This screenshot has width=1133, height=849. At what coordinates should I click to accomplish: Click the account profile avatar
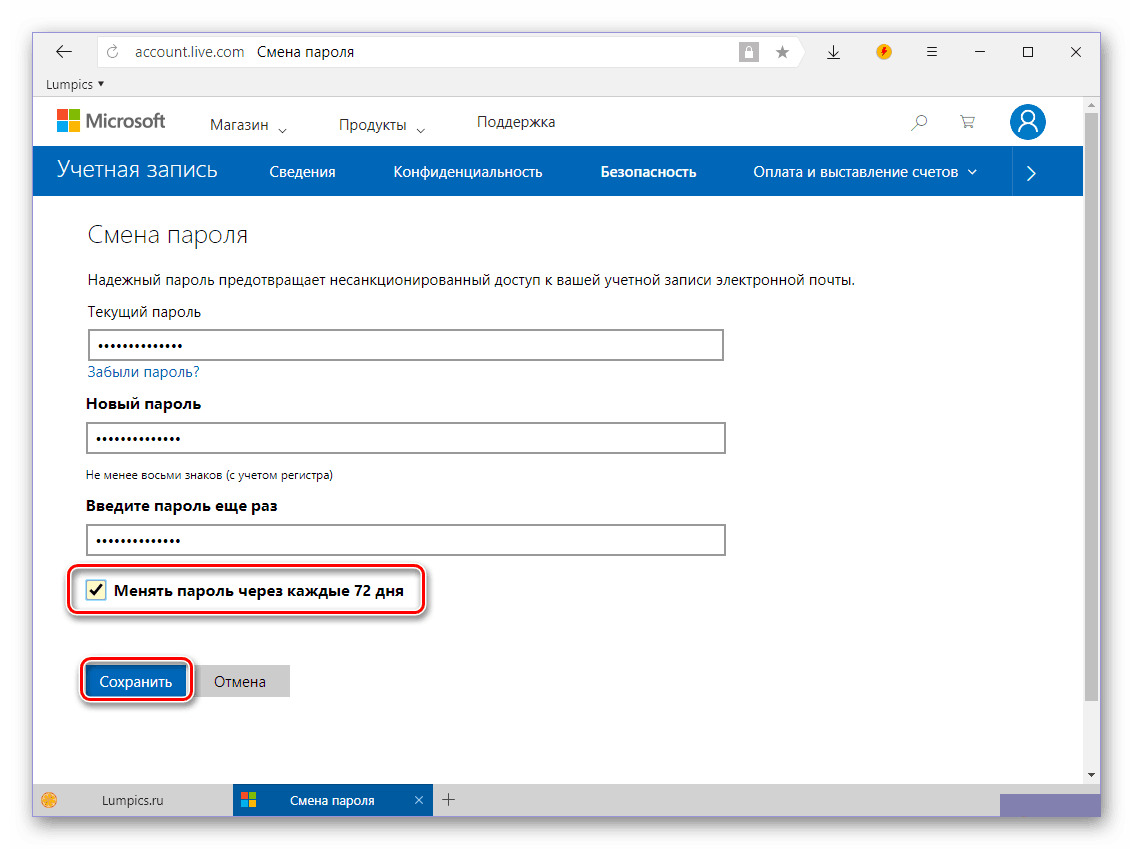pos(1027,122)
